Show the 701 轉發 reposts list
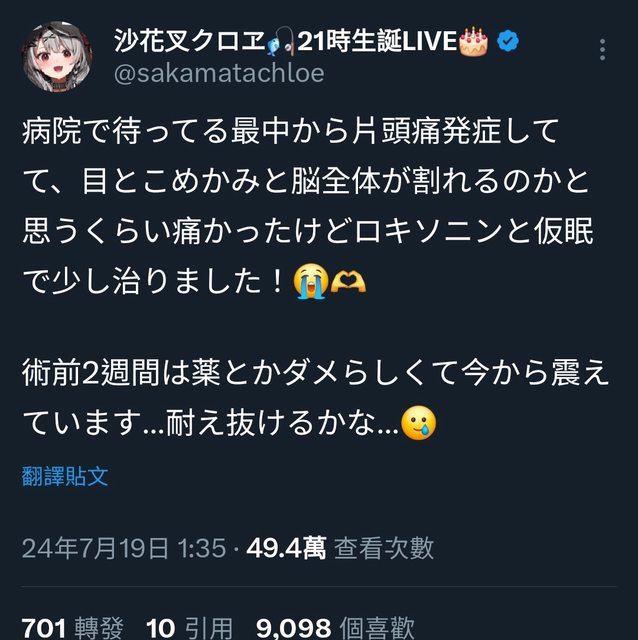Screen dimensions: 638x640 72,628
